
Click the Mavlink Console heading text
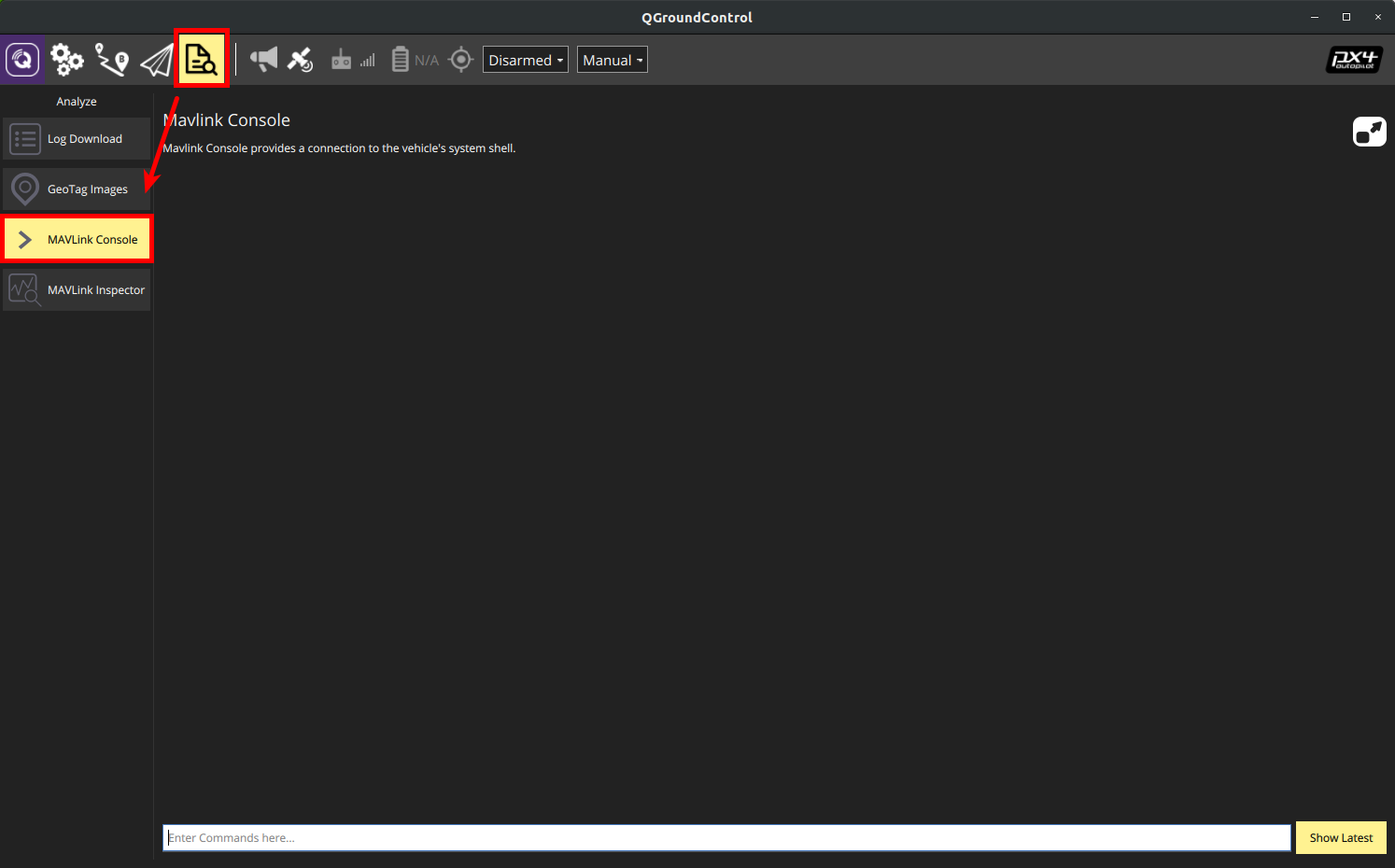(x=227, y=120)
